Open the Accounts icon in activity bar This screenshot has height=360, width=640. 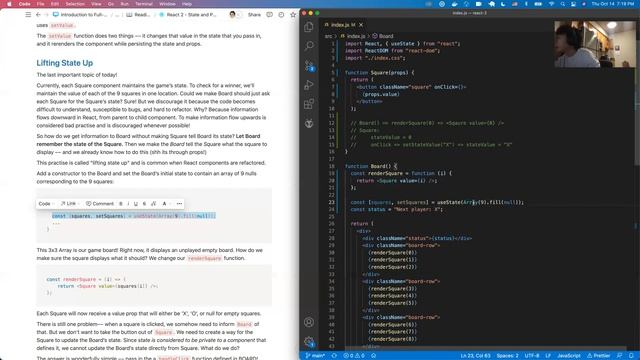[309, 322]
